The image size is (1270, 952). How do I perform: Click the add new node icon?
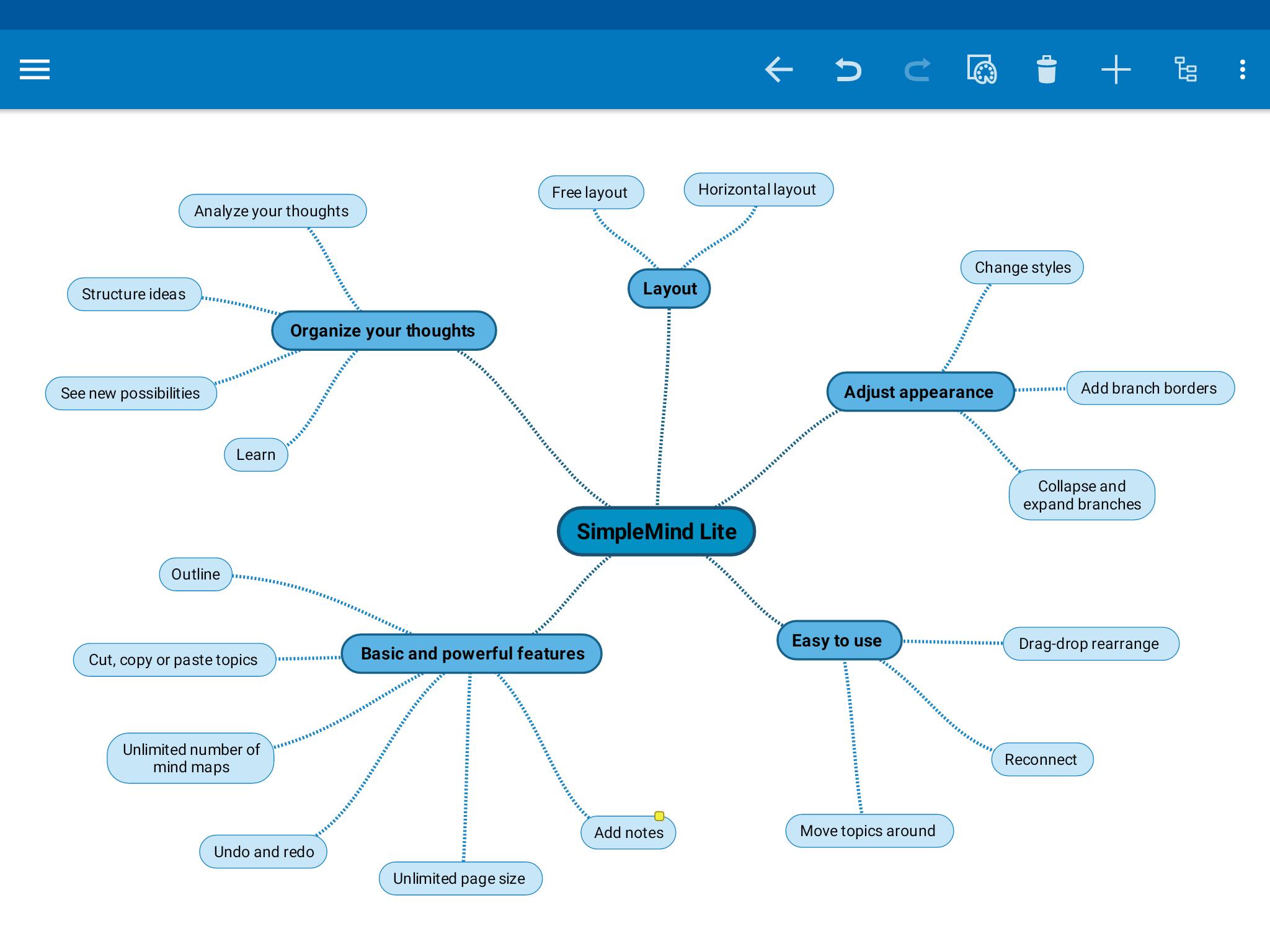point(1117,69)
